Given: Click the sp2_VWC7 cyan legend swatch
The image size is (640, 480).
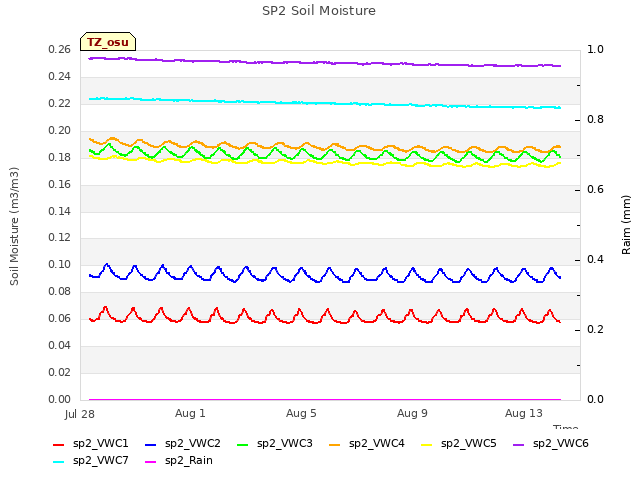Looking at the screenshot, I should 59,462.
